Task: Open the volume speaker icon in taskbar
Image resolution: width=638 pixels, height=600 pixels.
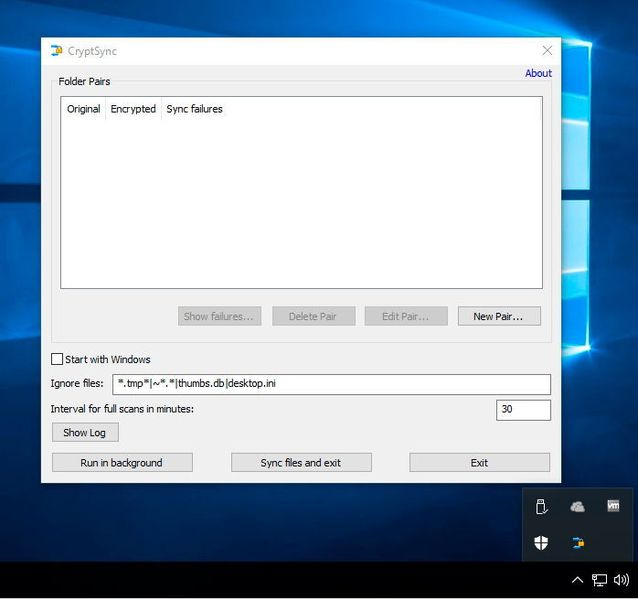Action: (x=621, y=580)
